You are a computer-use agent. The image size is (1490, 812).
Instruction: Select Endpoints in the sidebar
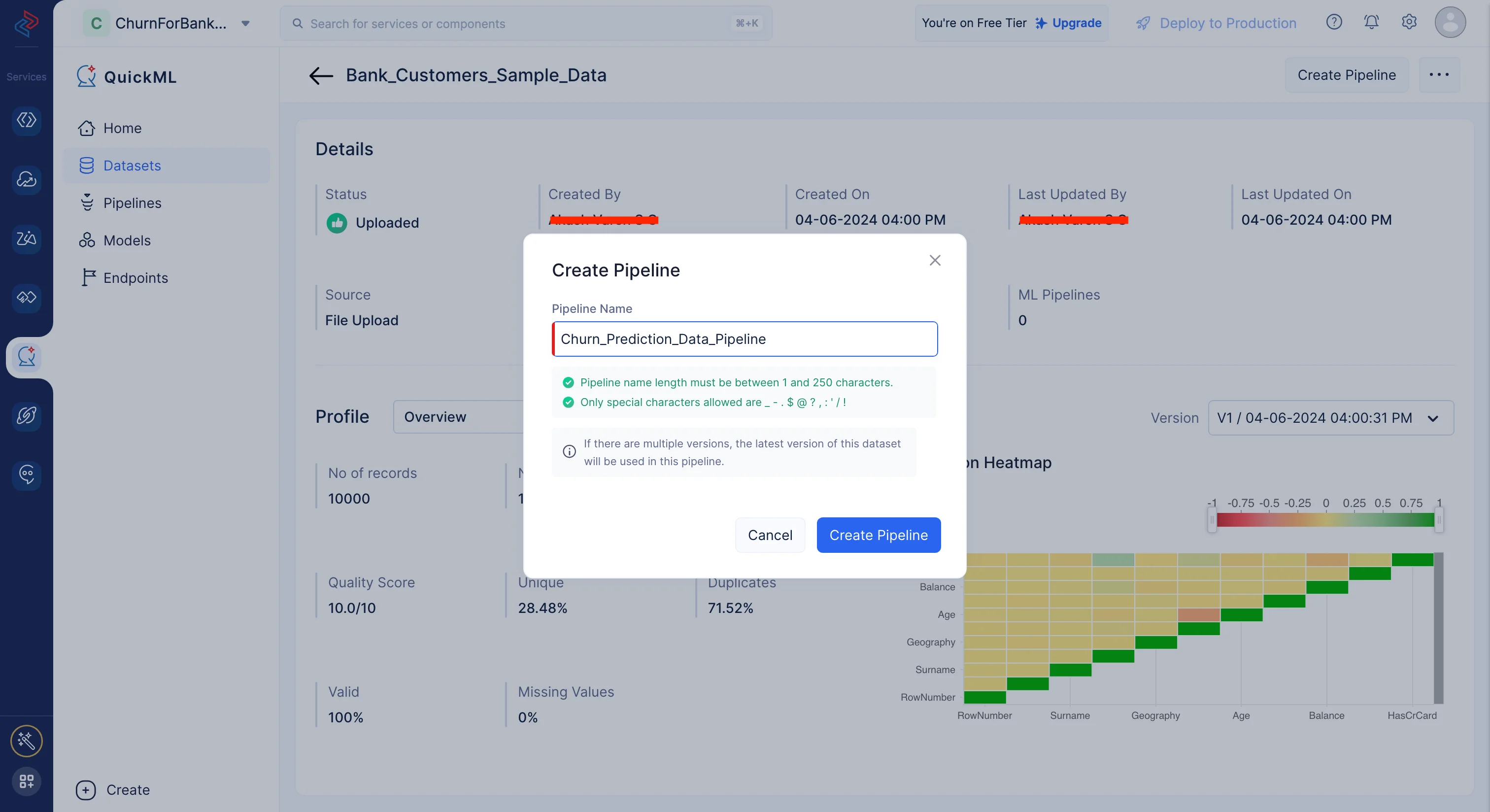pos(135,278)
